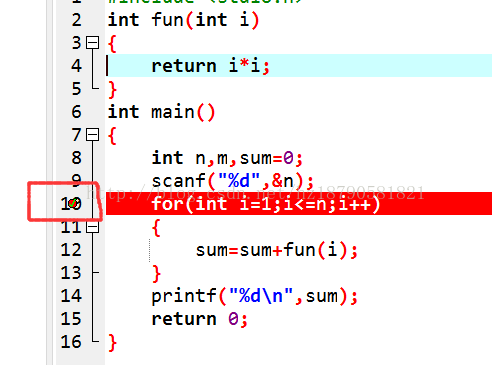Screen dimensions: 492x365
Task: Click the 'return 0;' statement
Action: [x=199, y=319]
